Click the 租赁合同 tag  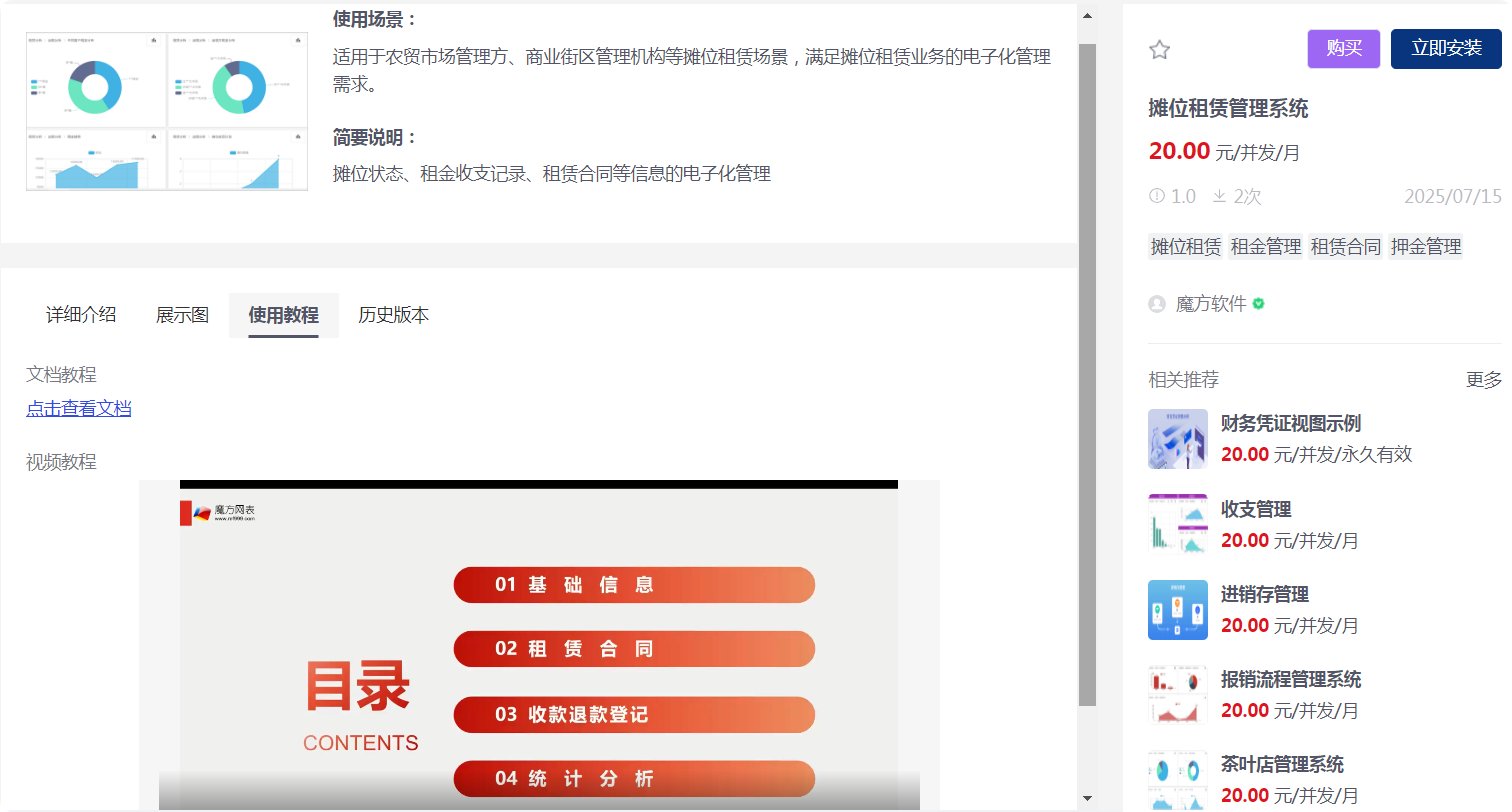(1345, 246)
